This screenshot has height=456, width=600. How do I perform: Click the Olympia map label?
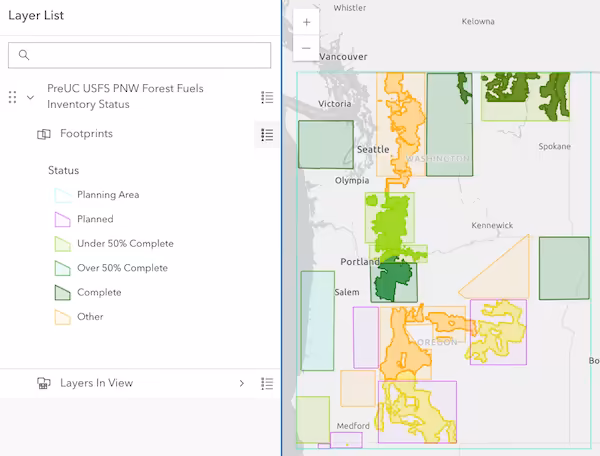352,181
